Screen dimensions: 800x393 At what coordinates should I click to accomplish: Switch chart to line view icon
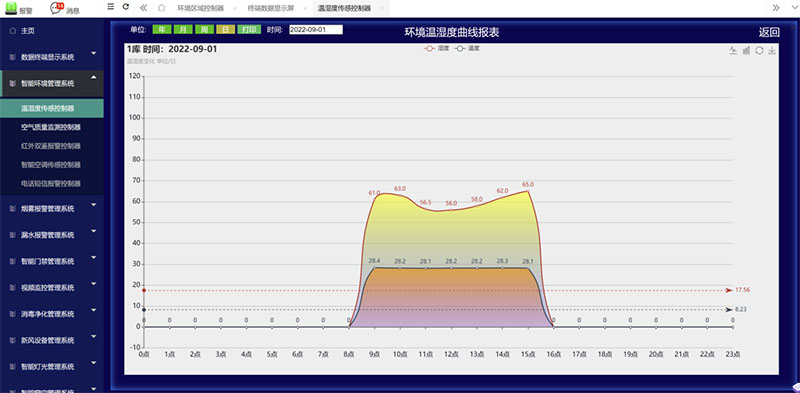coord(733,50)
